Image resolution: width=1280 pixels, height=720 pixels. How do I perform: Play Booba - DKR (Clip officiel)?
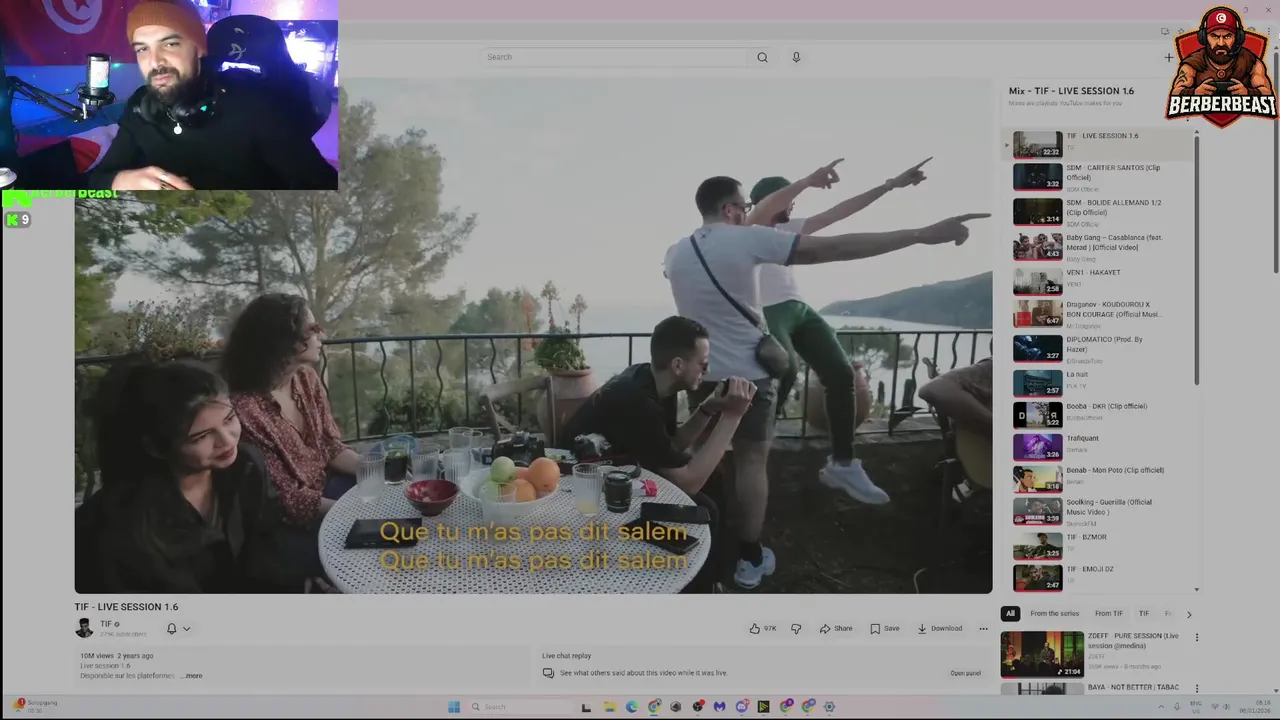point(1098,415)
